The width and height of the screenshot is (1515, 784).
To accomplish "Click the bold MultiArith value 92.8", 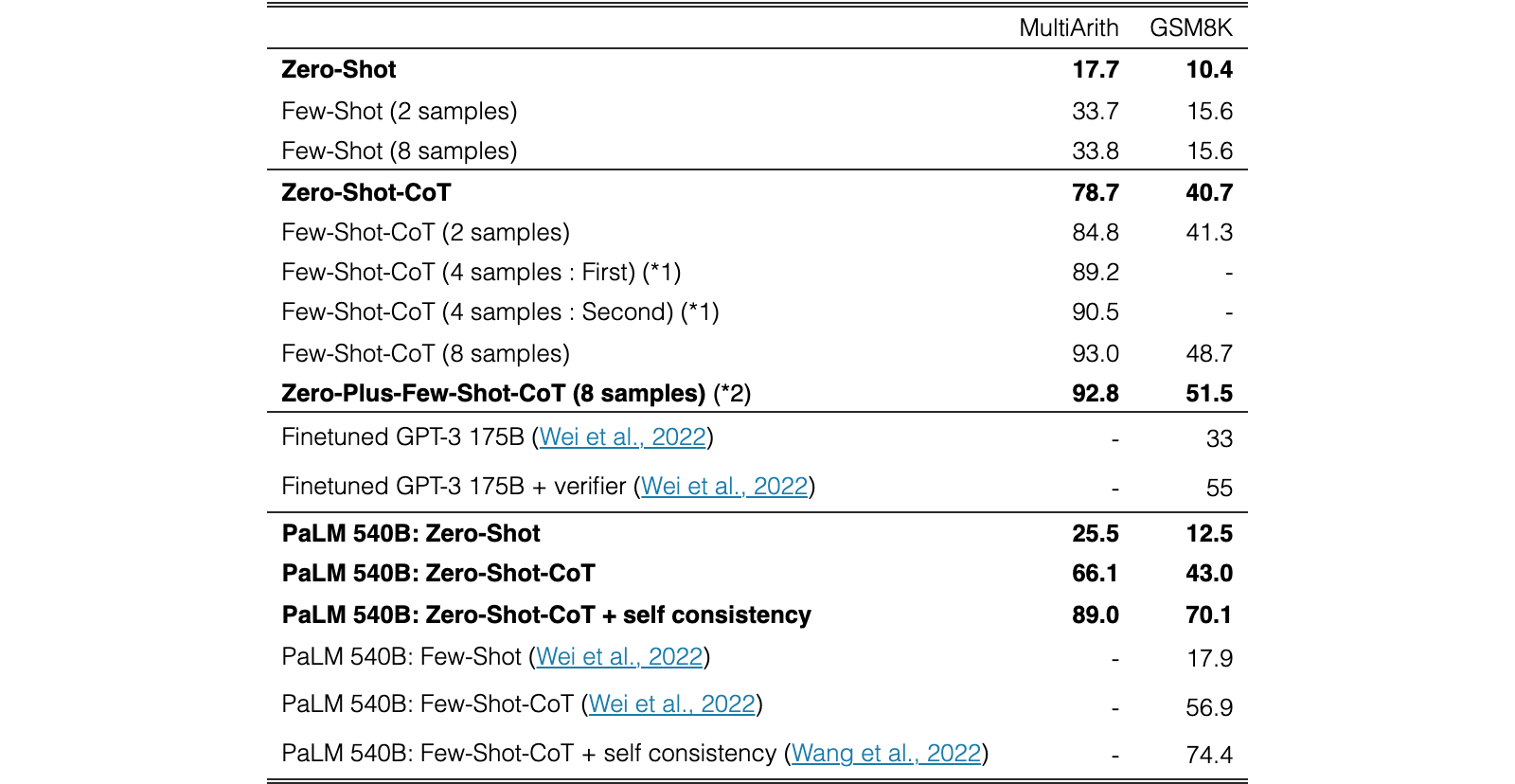I will tap(1096, 394).
